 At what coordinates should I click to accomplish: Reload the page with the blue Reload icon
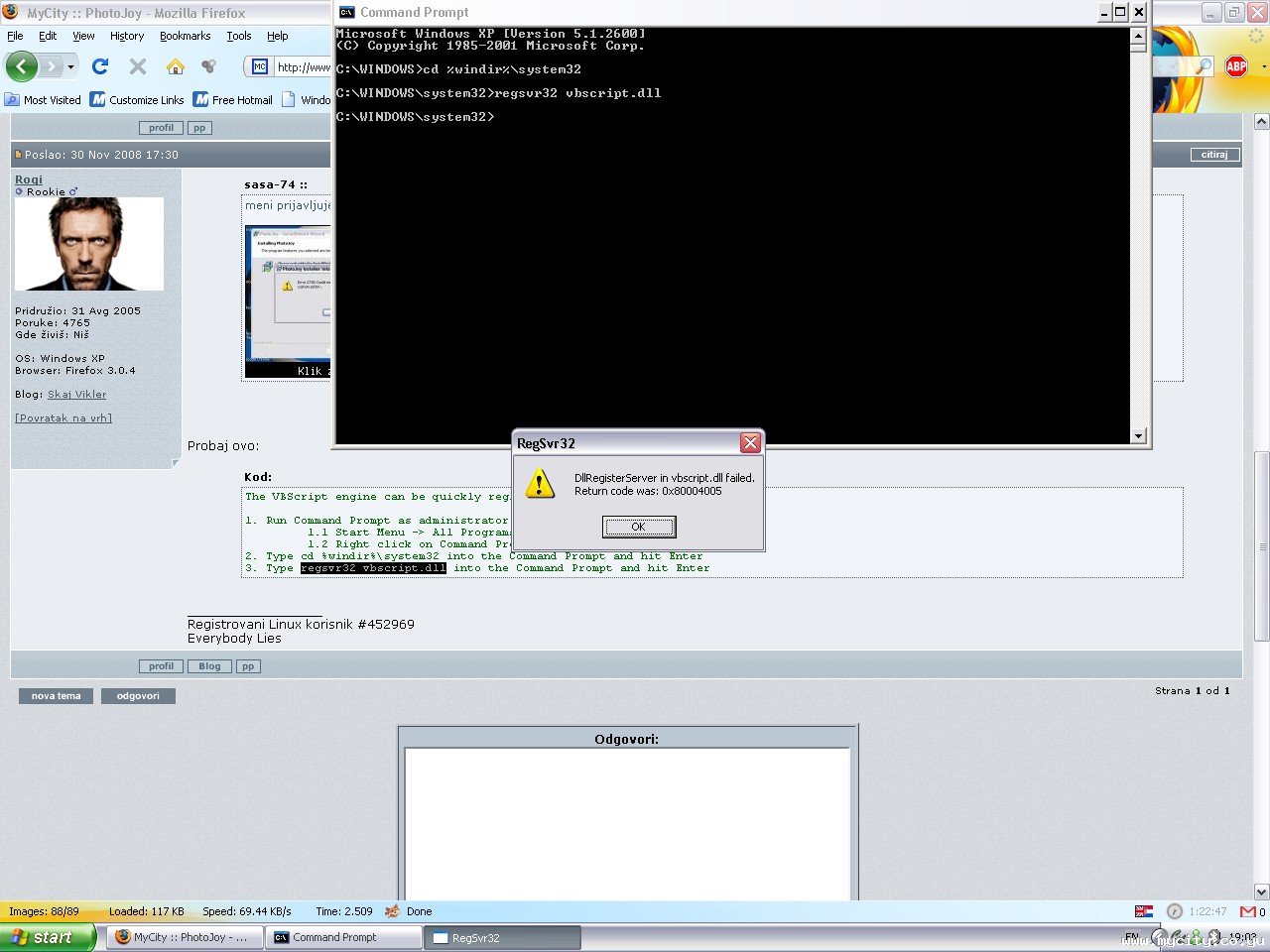[100, 66]
